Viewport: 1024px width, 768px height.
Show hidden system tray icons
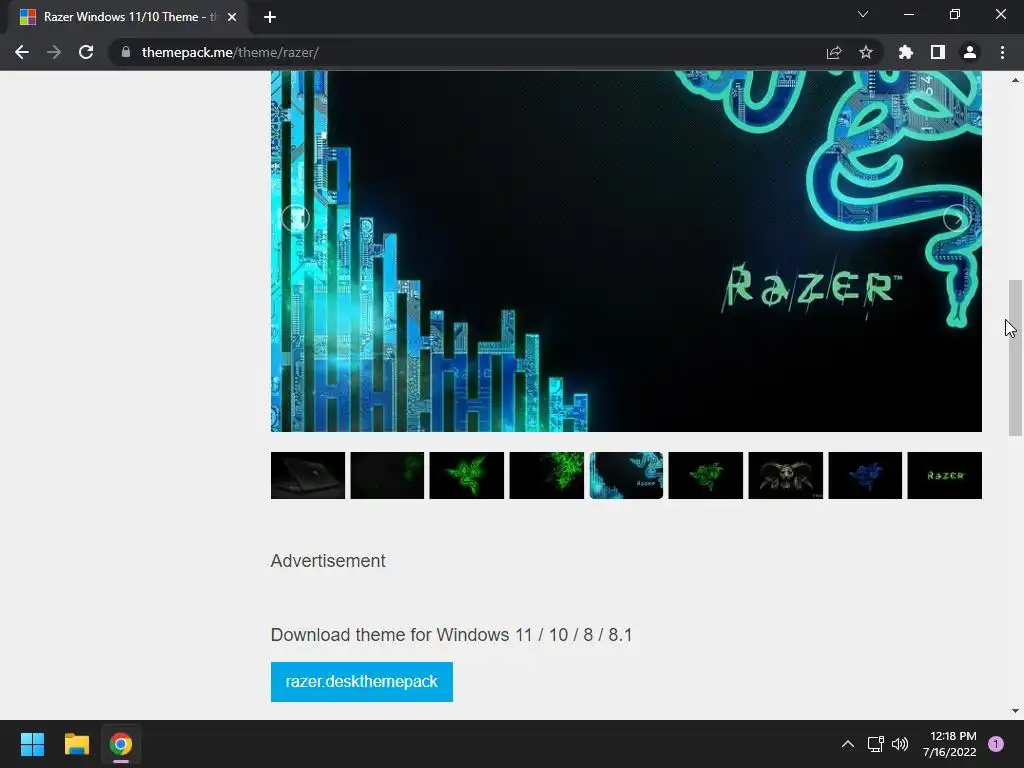848,744
